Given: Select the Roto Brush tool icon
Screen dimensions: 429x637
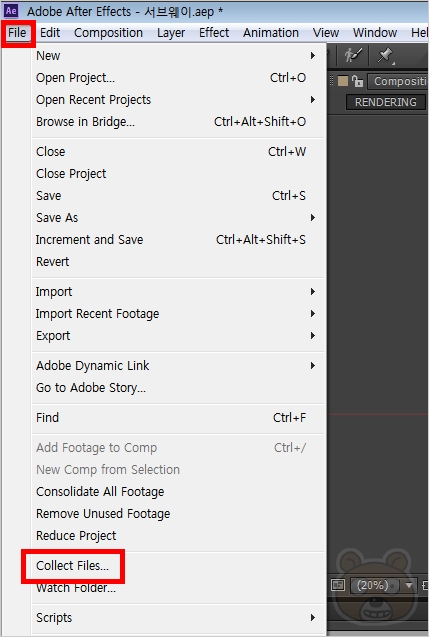Looking at the screenshot, I should click(353, 55).
